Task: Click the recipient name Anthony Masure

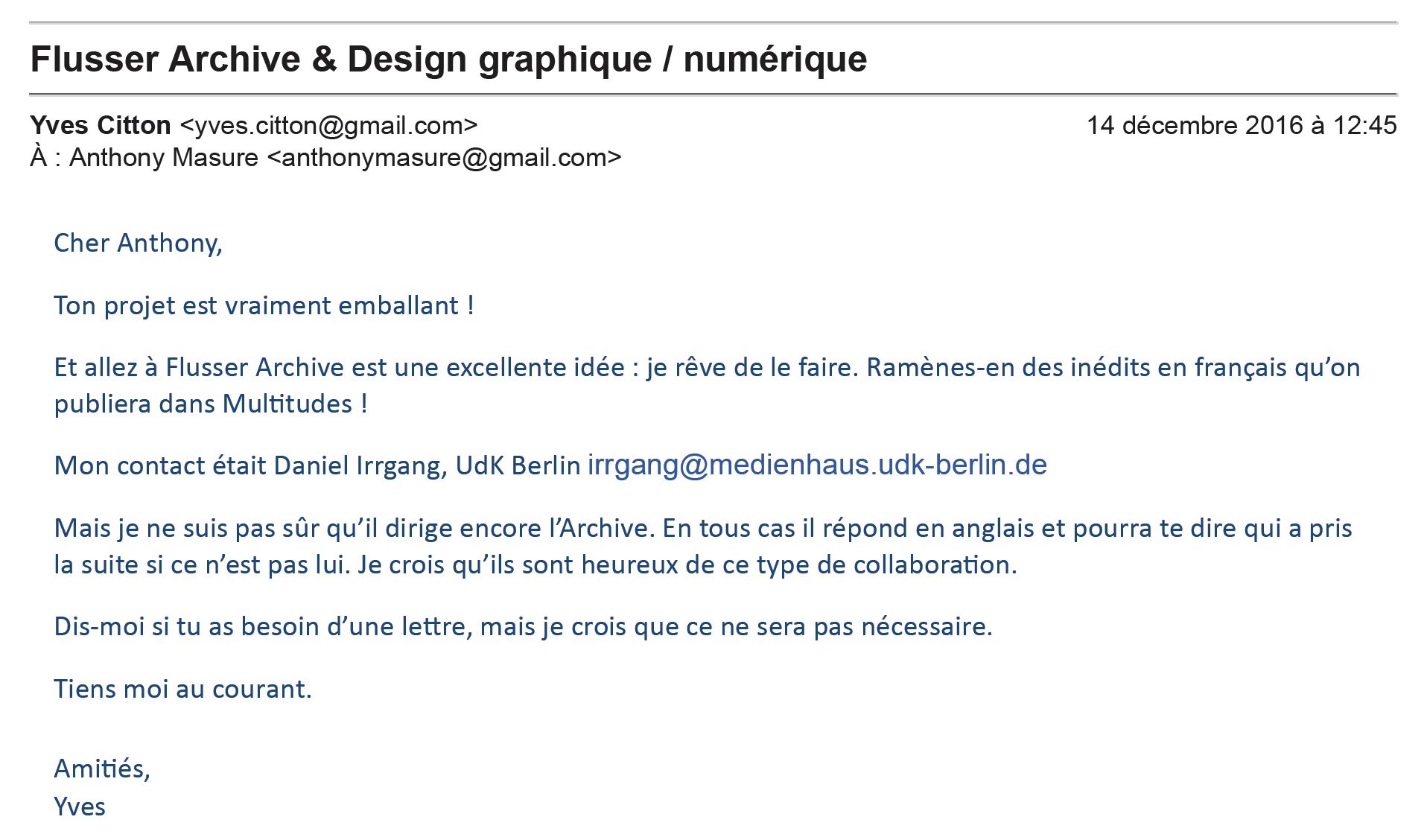Action: pos(163,158)
